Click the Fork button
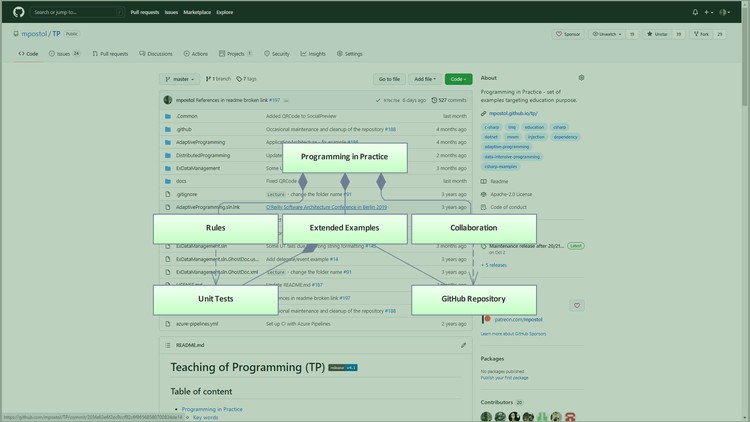 coord(701,34)
